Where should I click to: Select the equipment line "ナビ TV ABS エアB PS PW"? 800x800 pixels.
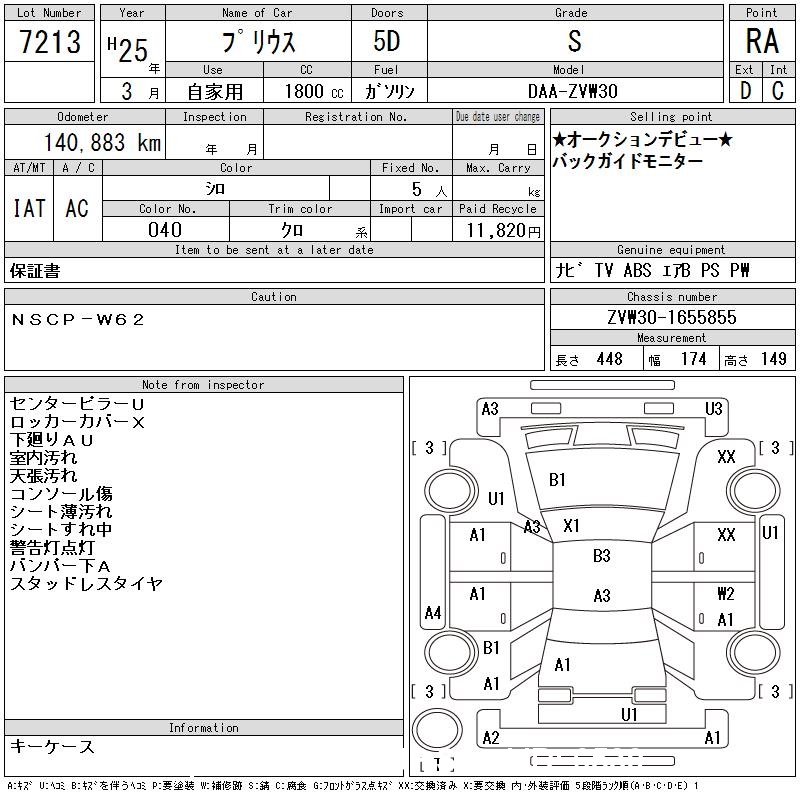(x=652, y=270)
